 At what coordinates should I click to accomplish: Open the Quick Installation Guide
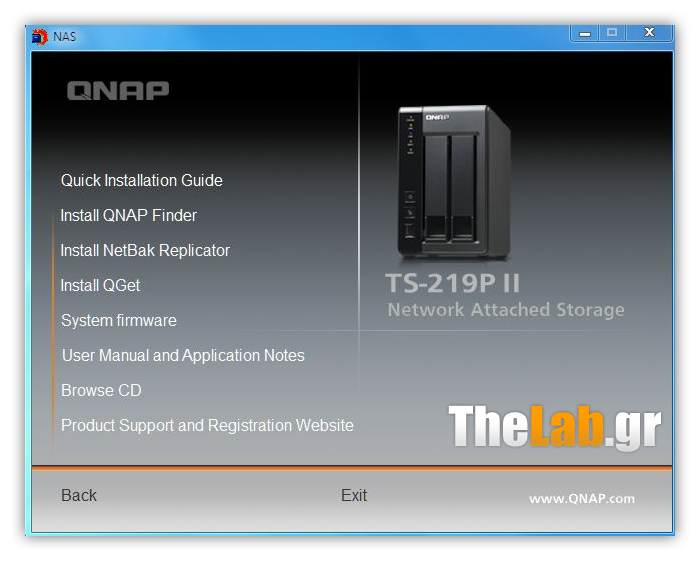point(142,181)
